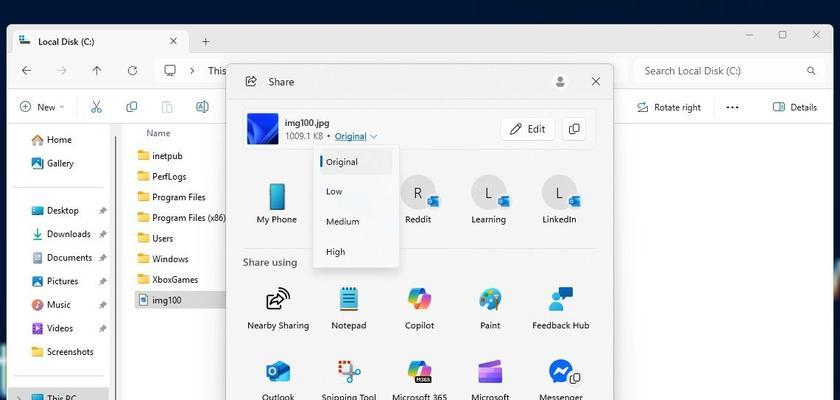840x400 pixels.
Task: Click the Edit button
Action: pos(528,129)
